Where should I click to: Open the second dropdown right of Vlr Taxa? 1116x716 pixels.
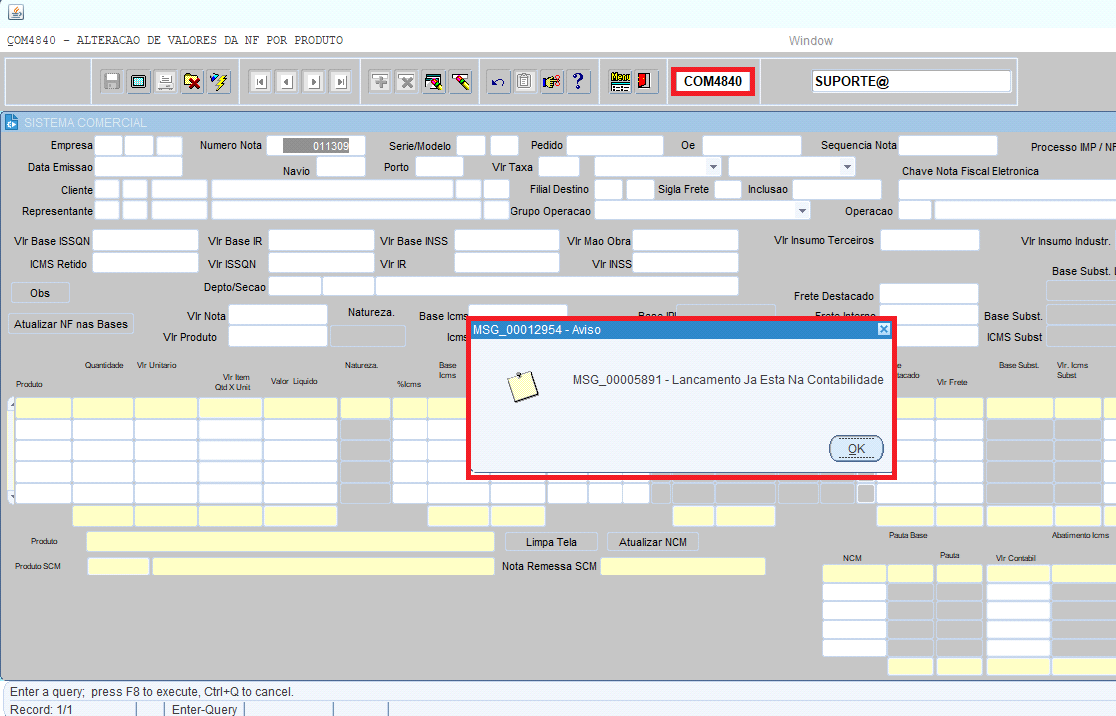point(847,167)
